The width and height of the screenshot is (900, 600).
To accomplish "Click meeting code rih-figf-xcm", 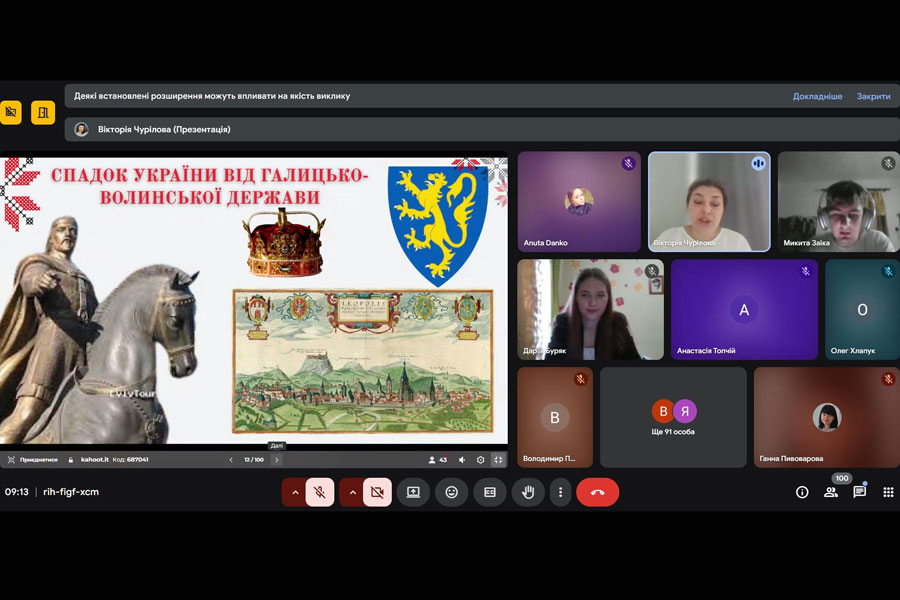I will coord(71,492).
